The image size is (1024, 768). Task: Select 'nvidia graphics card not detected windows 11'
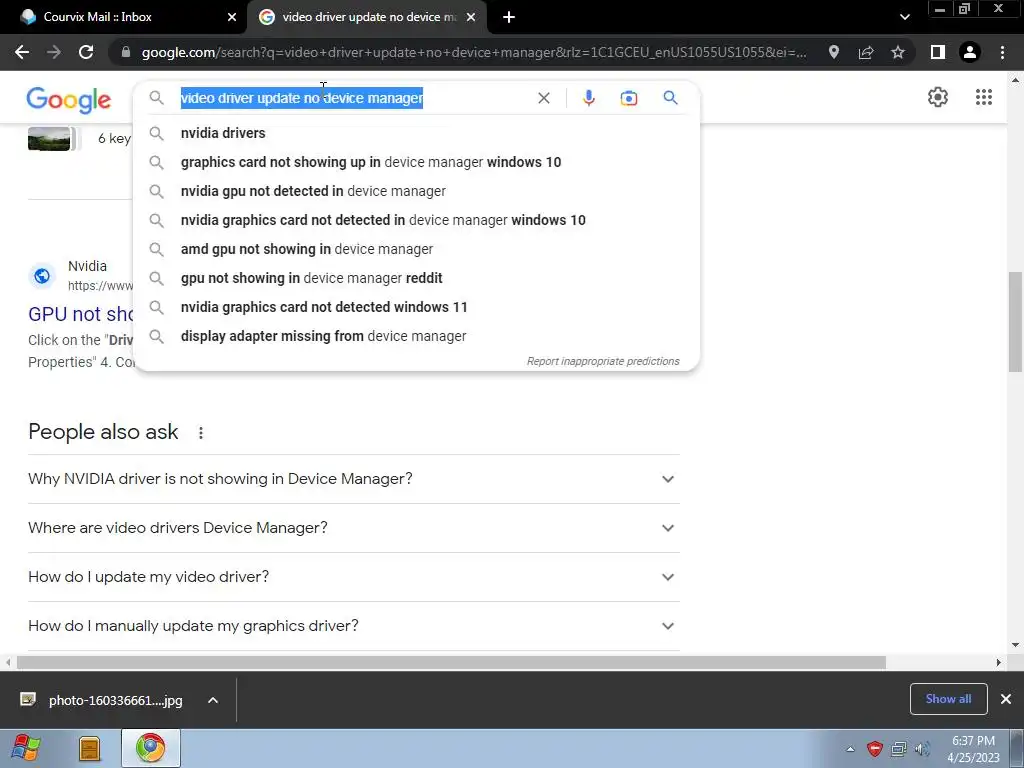point(417,307)
